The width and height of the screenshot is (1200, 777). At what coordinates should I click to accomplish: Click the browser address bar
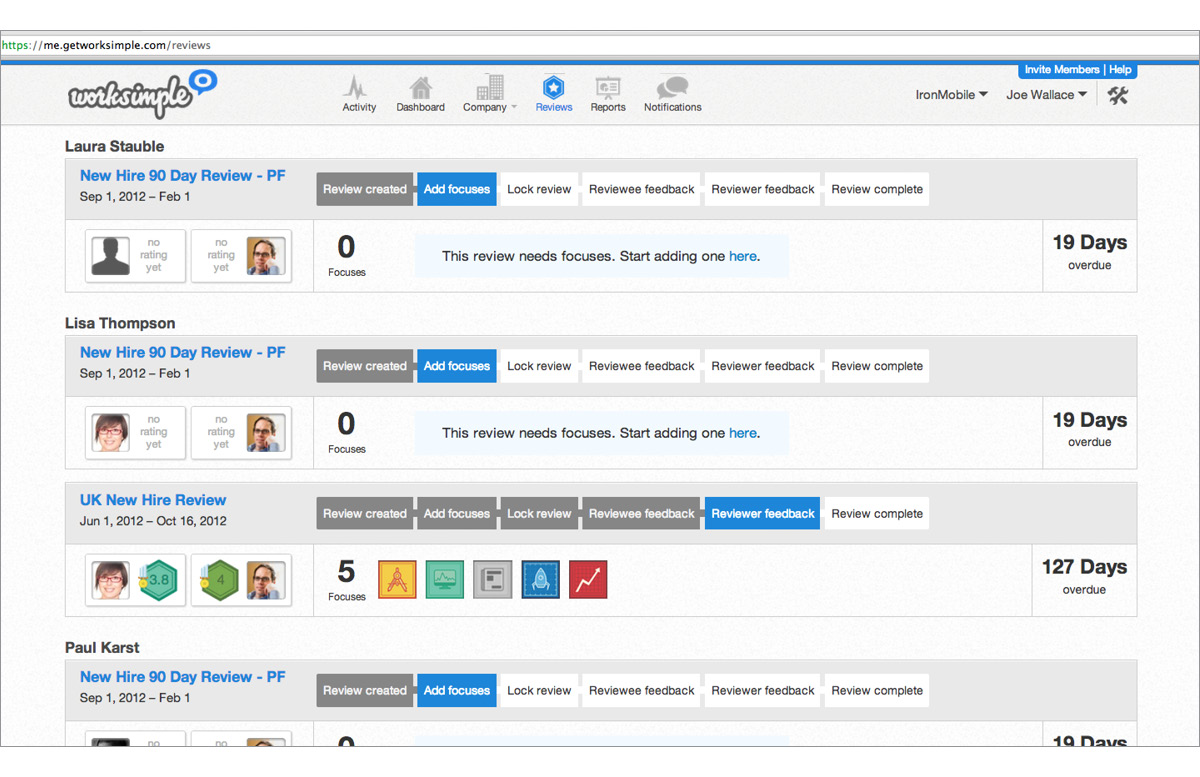(x=600, y=45)
